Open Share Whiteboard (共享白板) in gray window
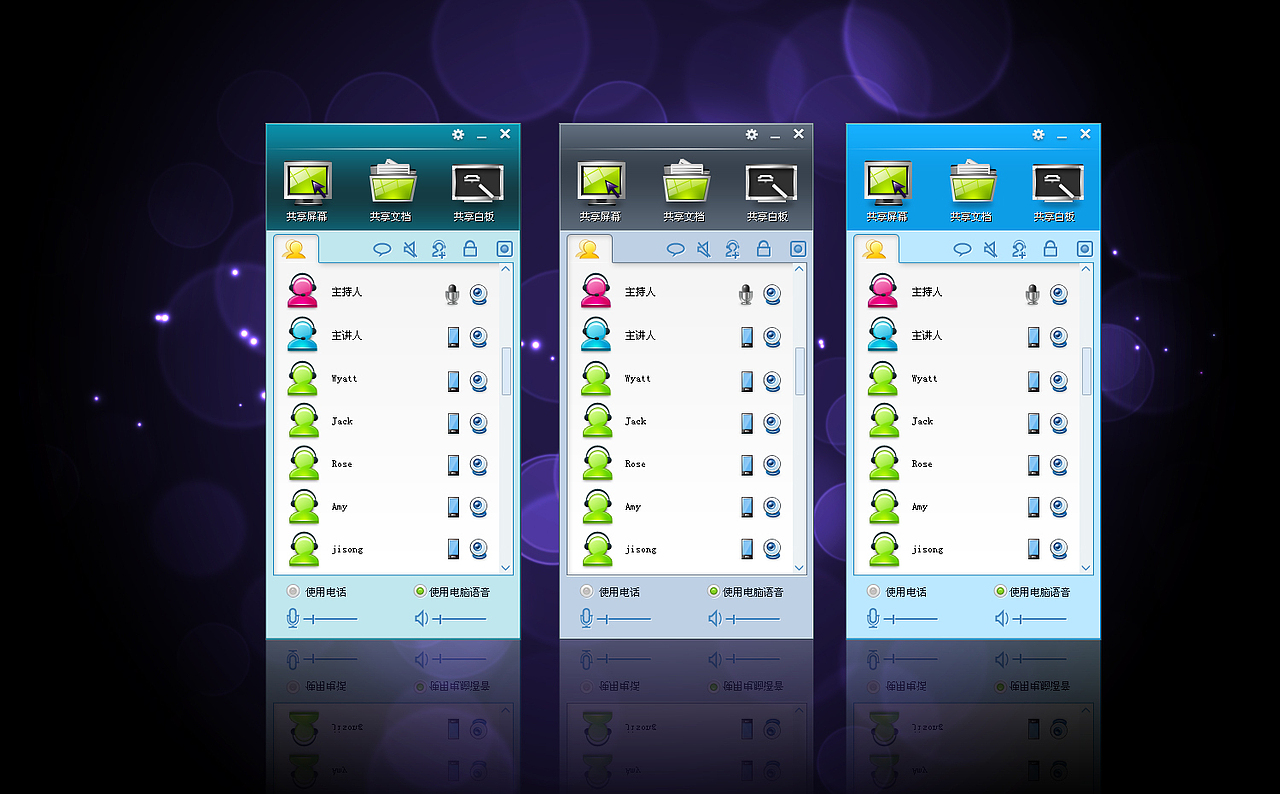The image size is (1280, 794). (768, 191)
